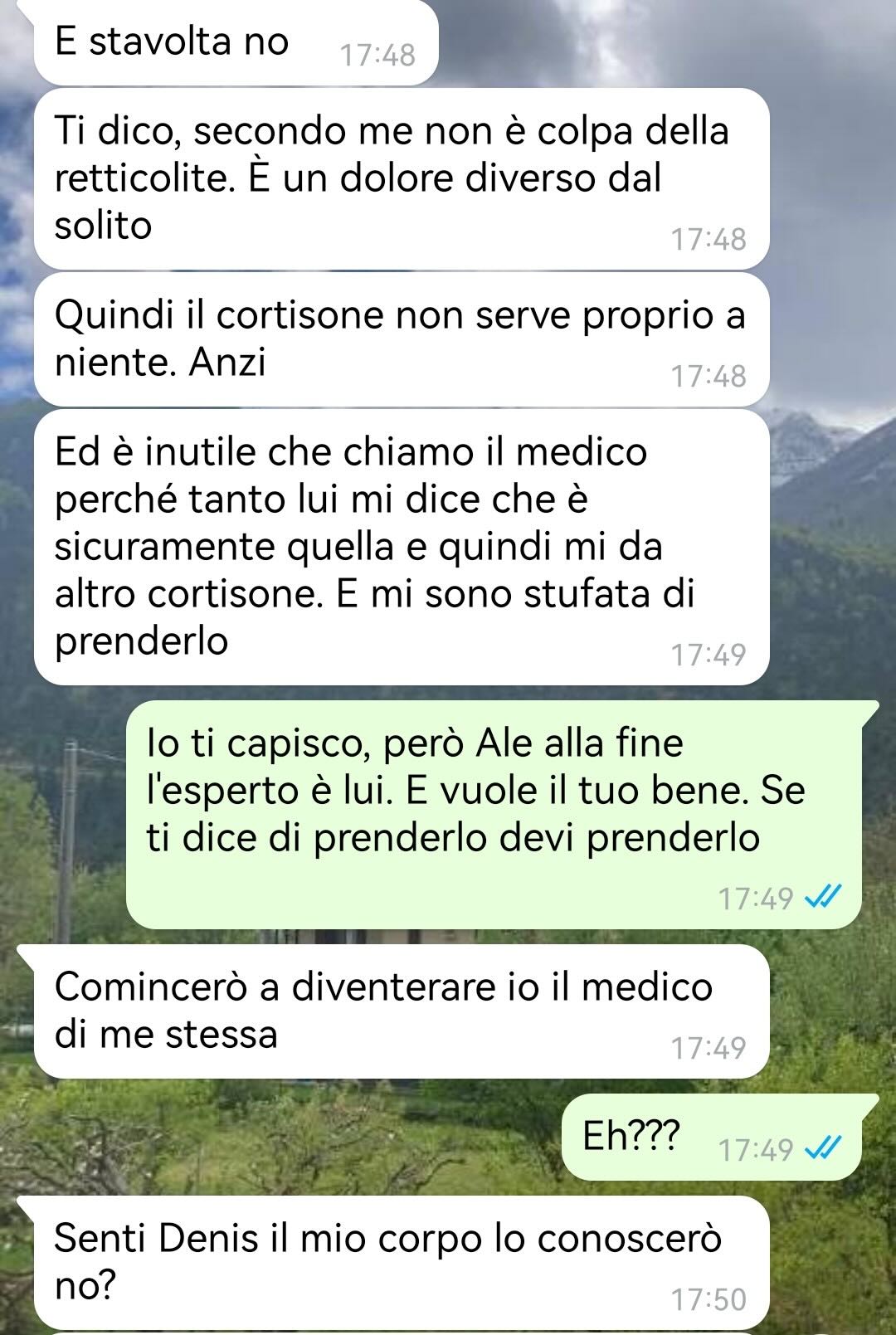Tap 17:48 timestamp on 'niente. Anzi' message

[709, 376]
